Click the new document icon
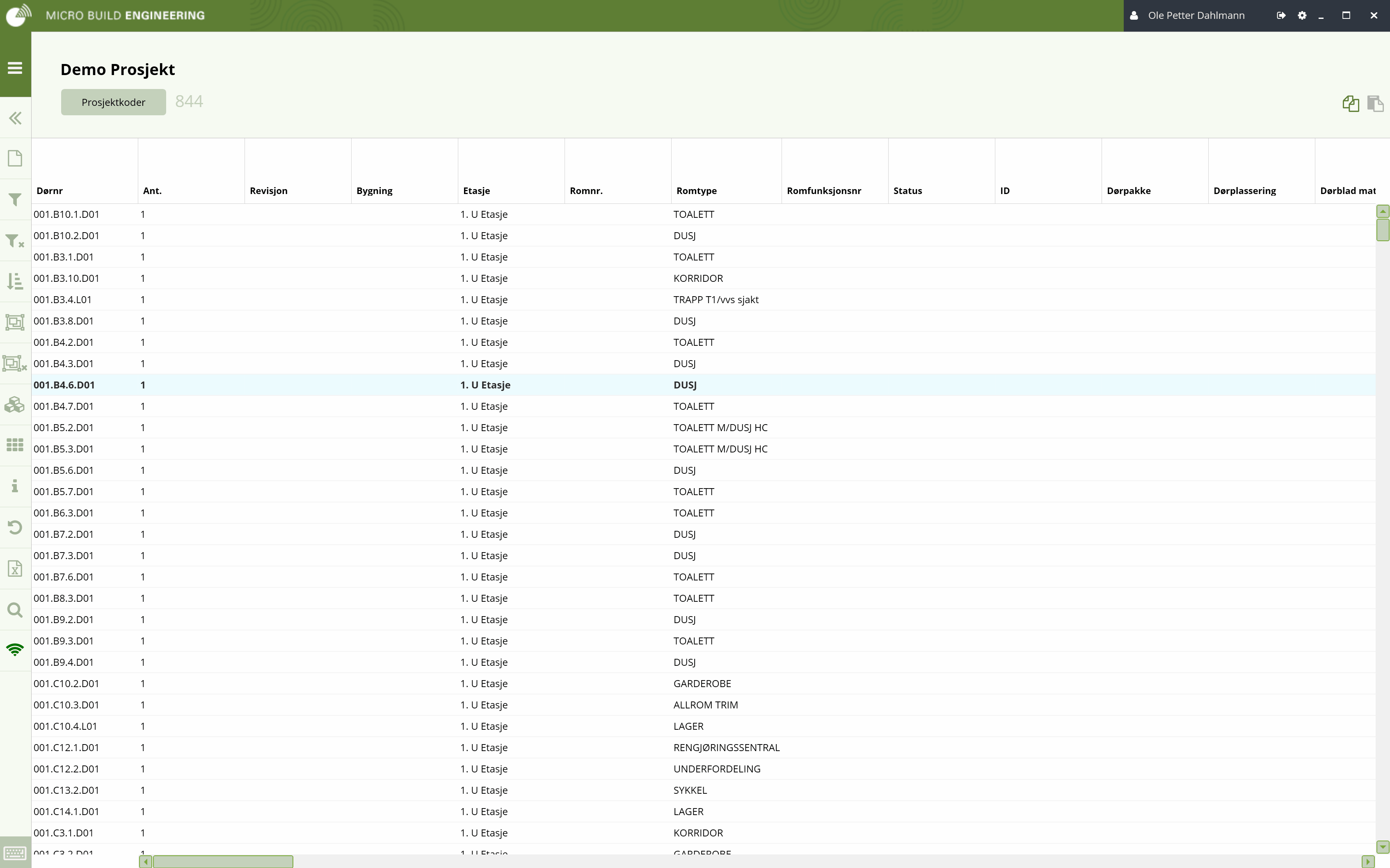 pyautogui.click(x=15, y=158)
